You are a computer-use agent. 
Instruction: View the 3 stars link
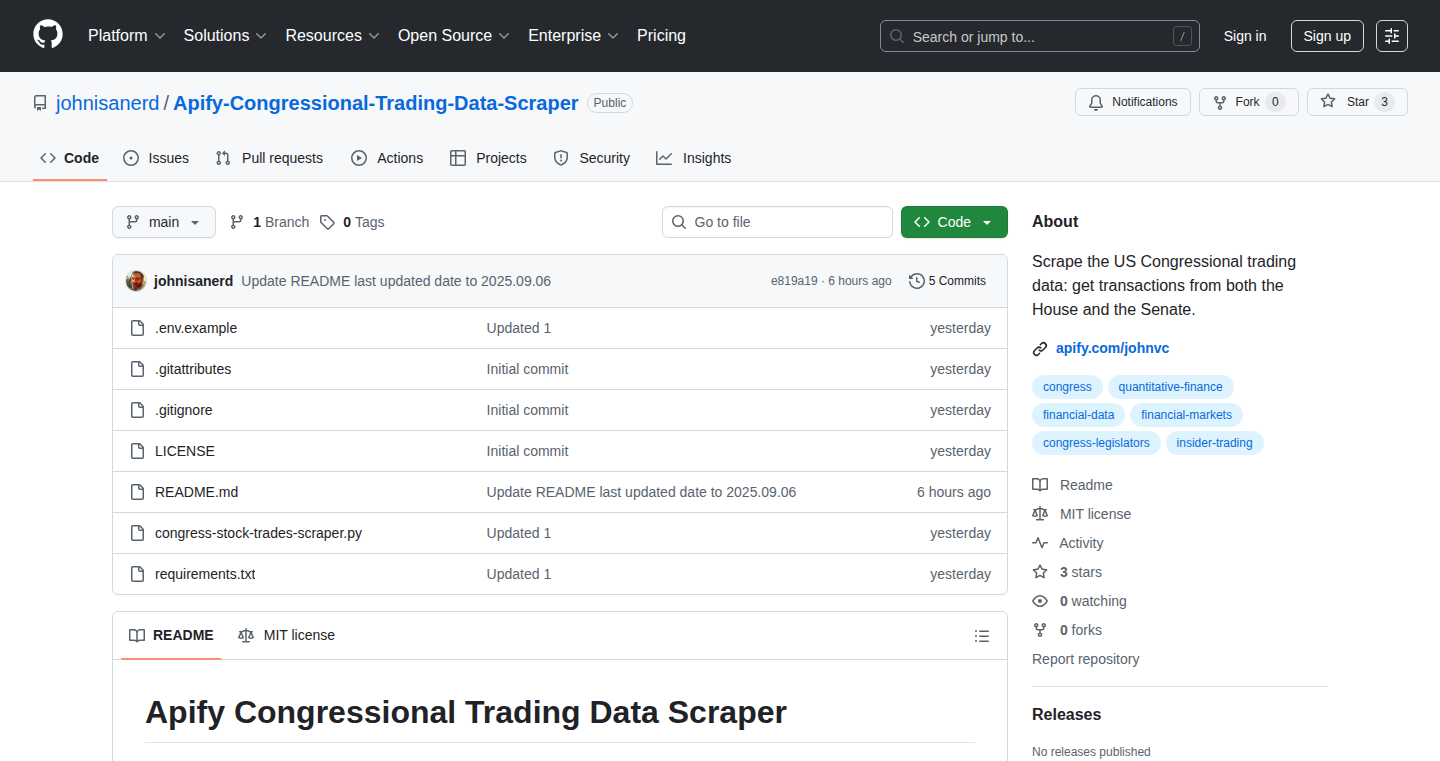coord(1067,572)
